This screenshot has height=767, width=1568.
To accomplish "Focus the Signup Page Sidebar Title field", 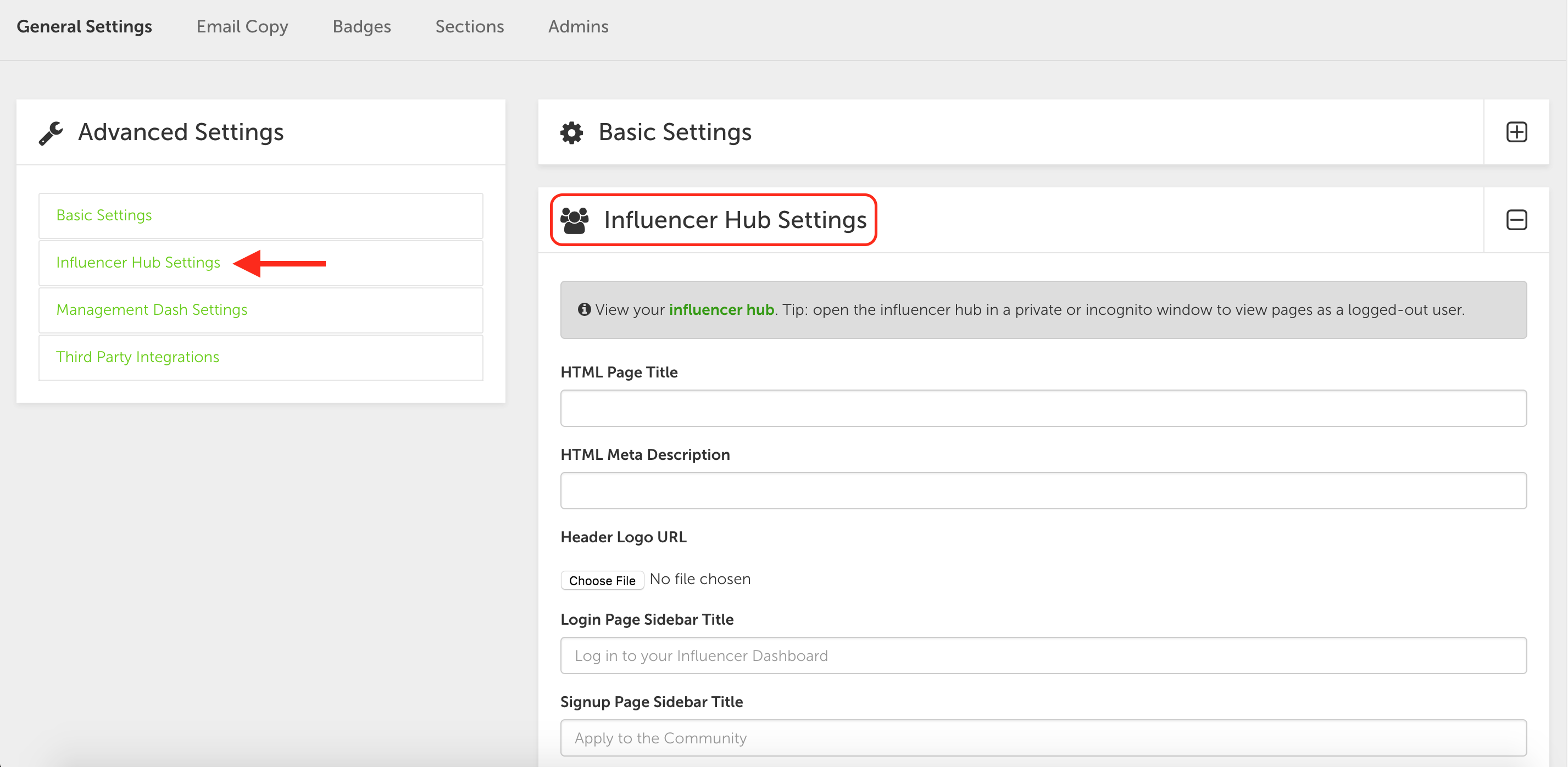I will (1043, 738).
